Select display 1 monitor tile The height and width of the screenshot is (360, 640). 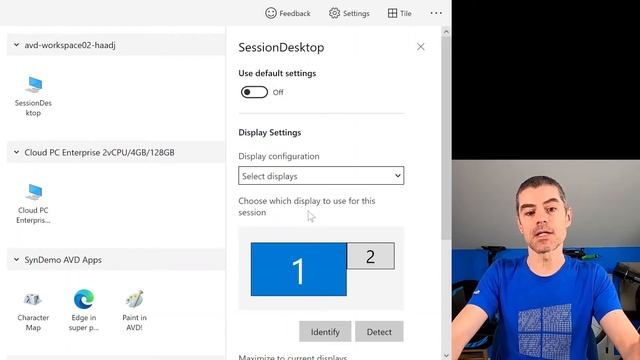point(299,269)
